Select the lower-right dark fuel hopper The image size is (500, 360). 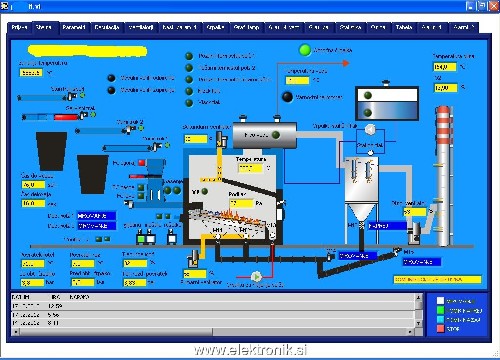(93, 174)
